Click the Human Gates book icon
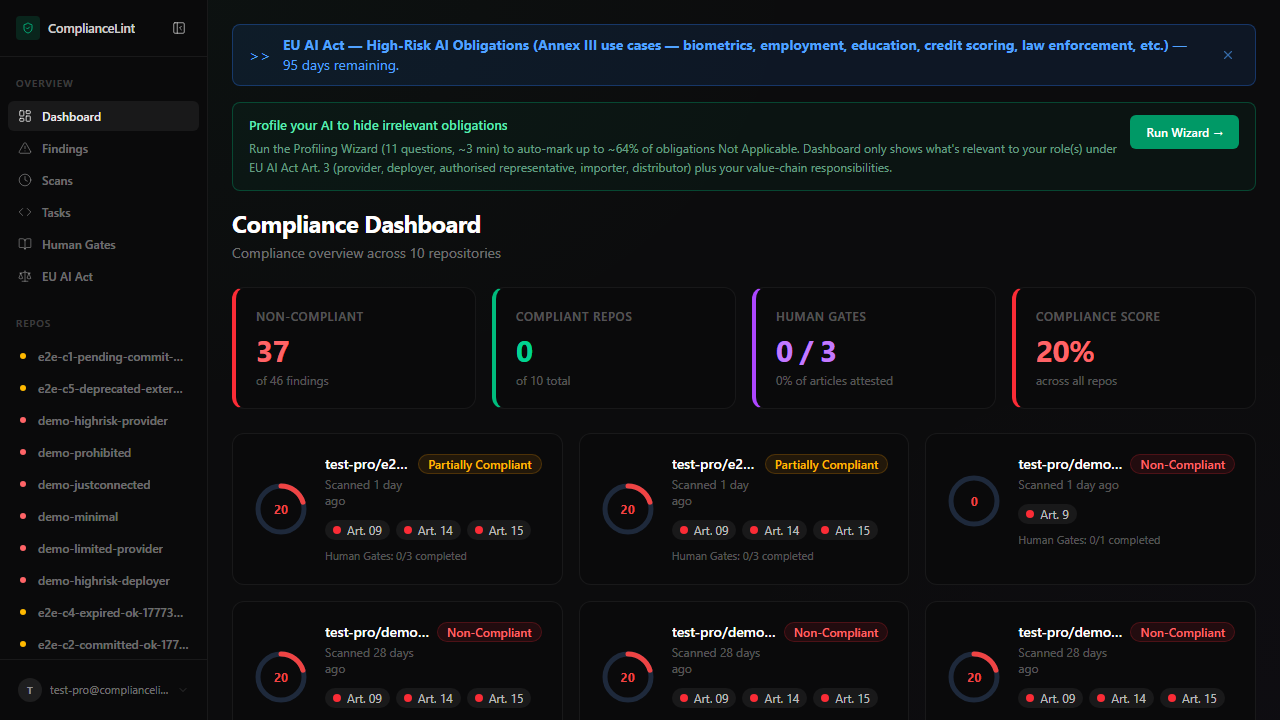The height and width of the screenshot is (720, 1280). pos(25,245)
